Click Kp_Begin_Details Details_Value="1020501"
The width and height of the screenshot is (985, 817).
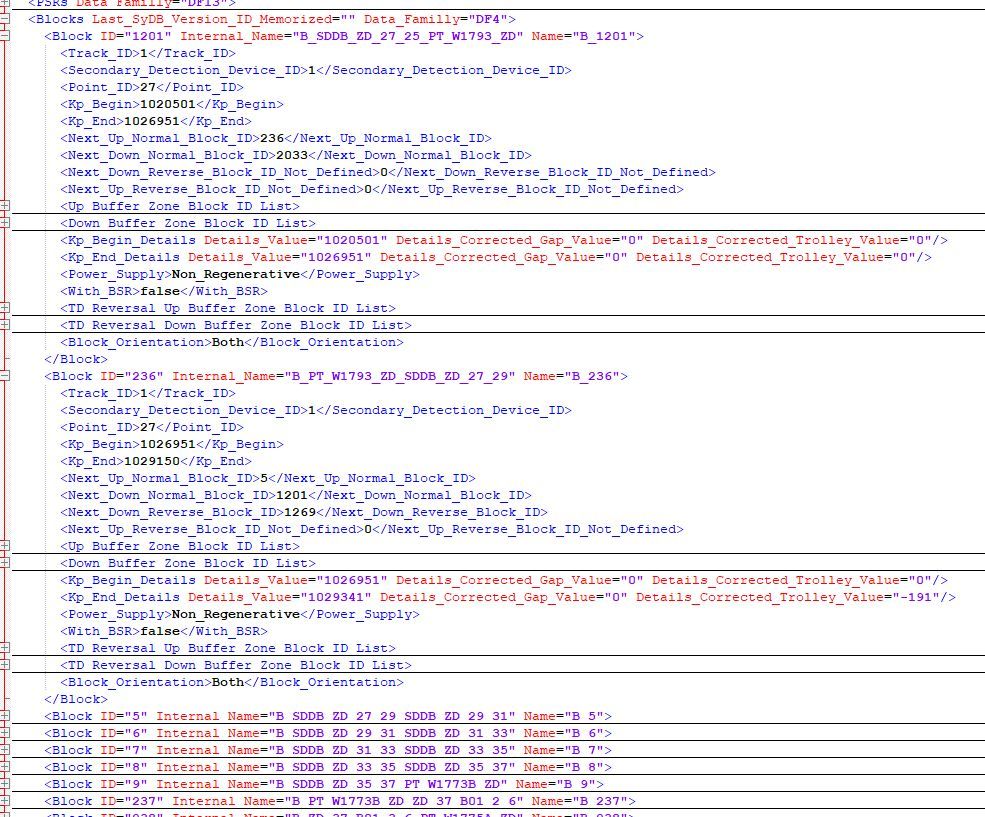(x=296, y=241)
